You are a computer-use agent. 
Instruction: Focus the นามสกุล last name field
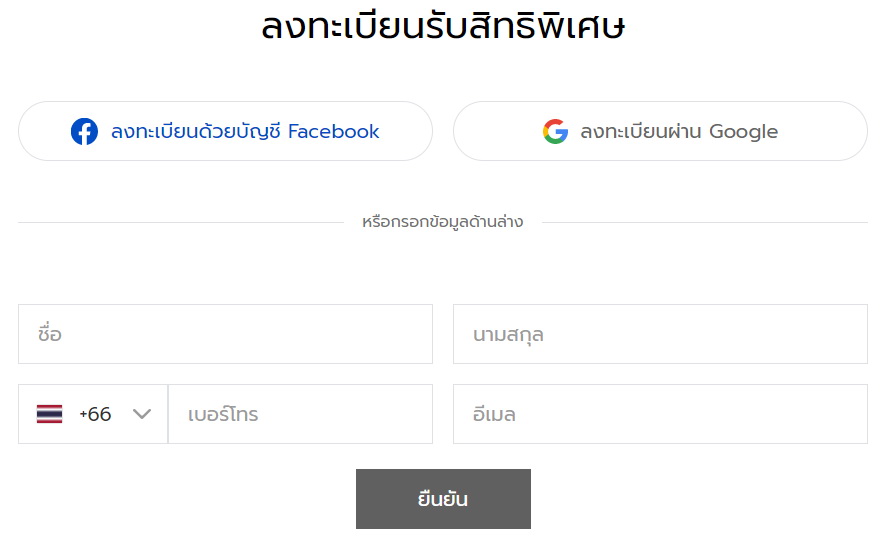point(660,334)
